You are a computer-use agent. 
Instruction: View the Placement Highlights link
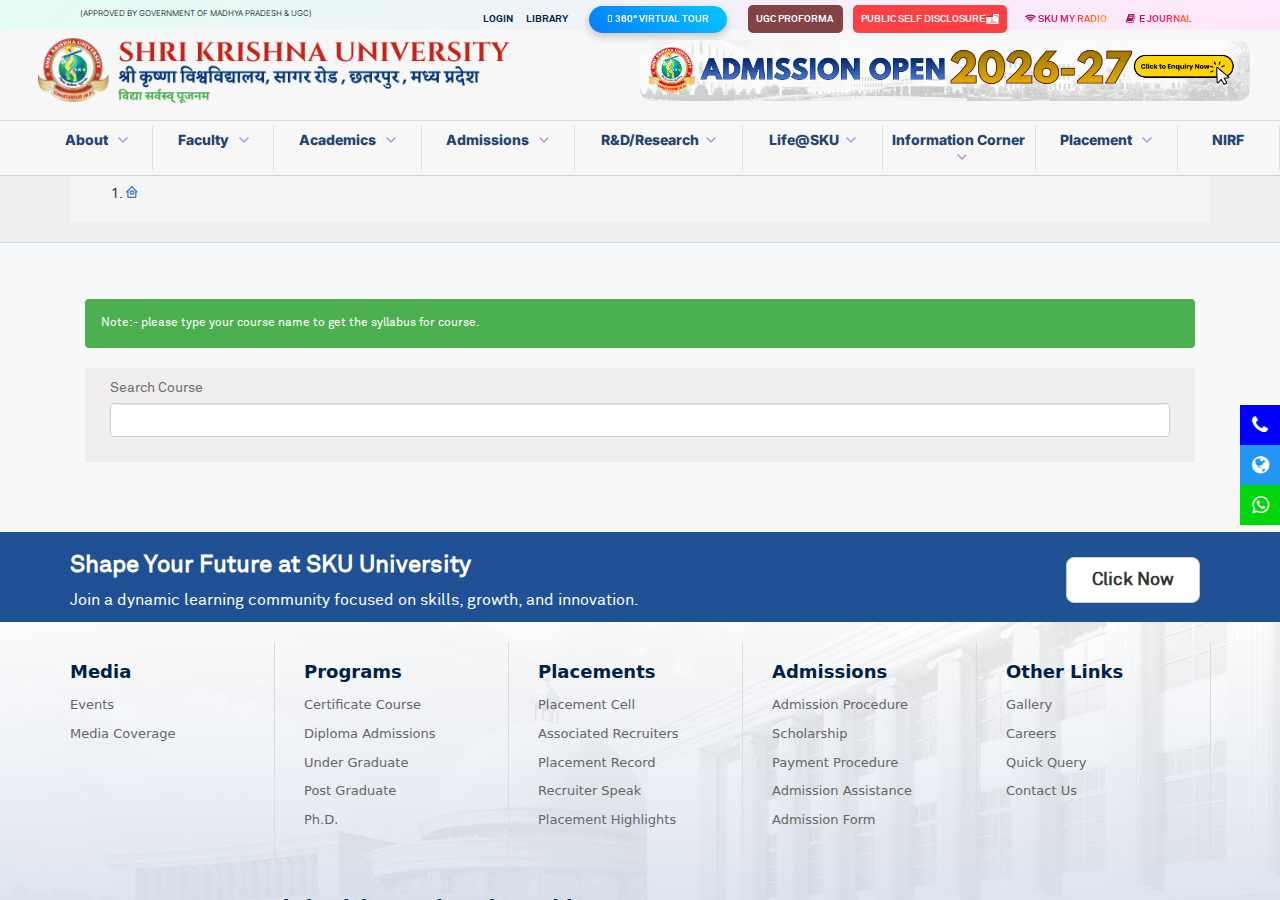point(607,820)
